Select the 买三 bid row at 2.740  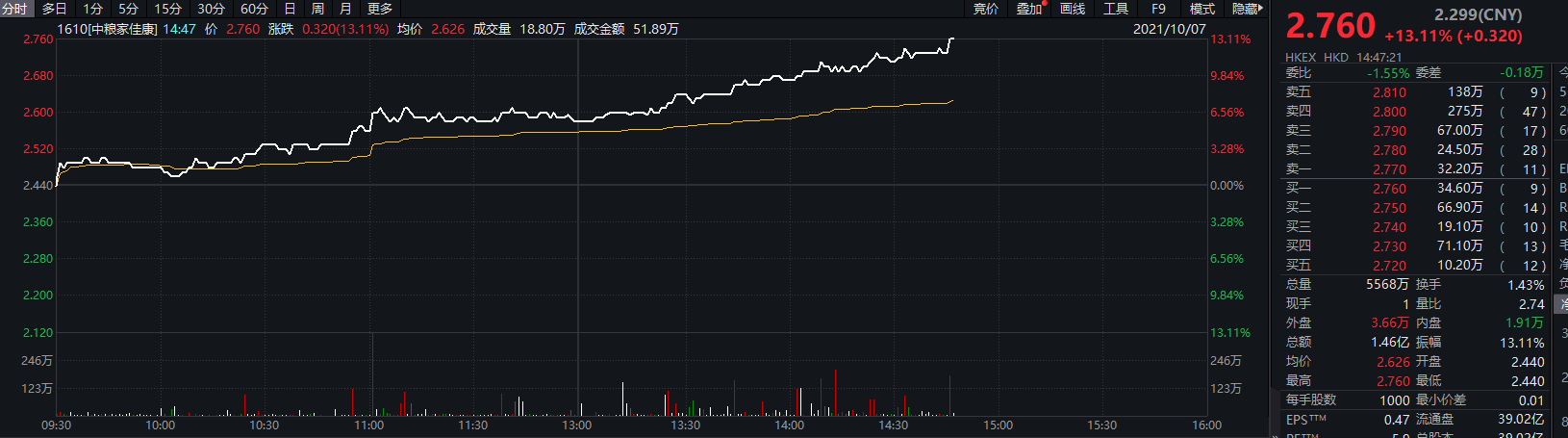(1416, 227)
